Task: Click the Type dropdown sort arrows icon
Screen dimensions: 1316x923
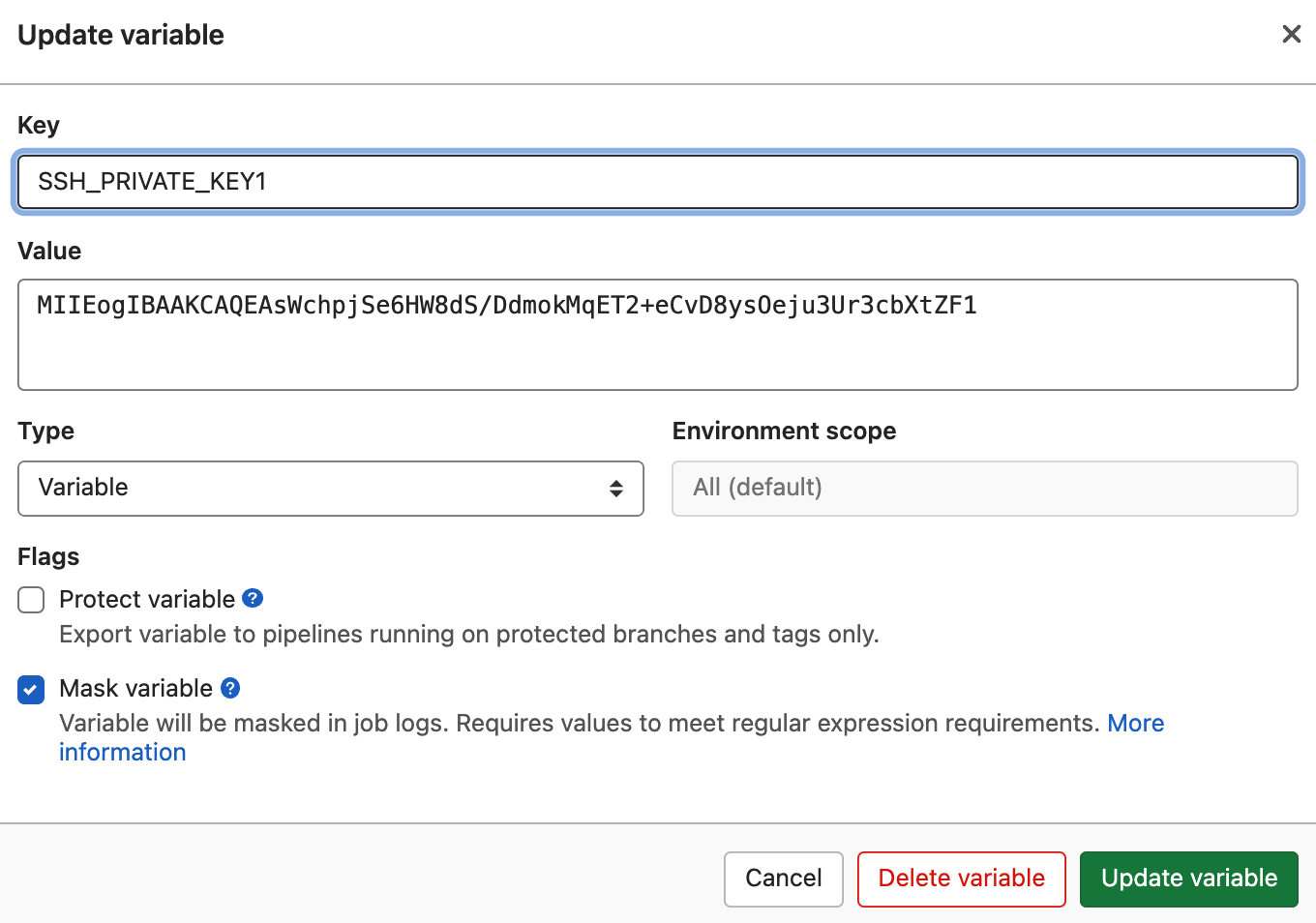Action: click(x=615, y=489)
